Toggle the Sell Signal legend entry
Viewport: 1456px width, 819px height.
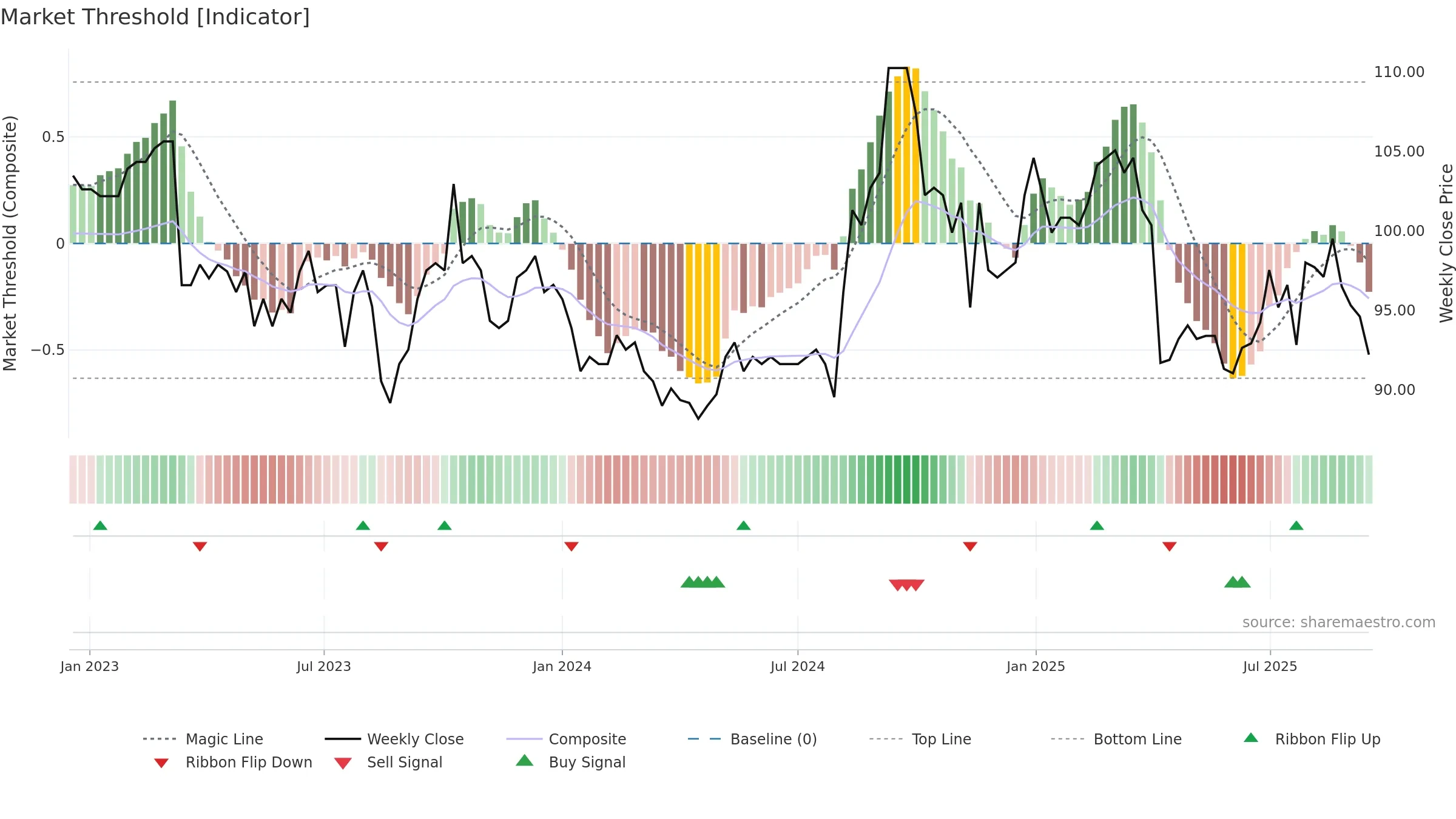pos(388,762)
